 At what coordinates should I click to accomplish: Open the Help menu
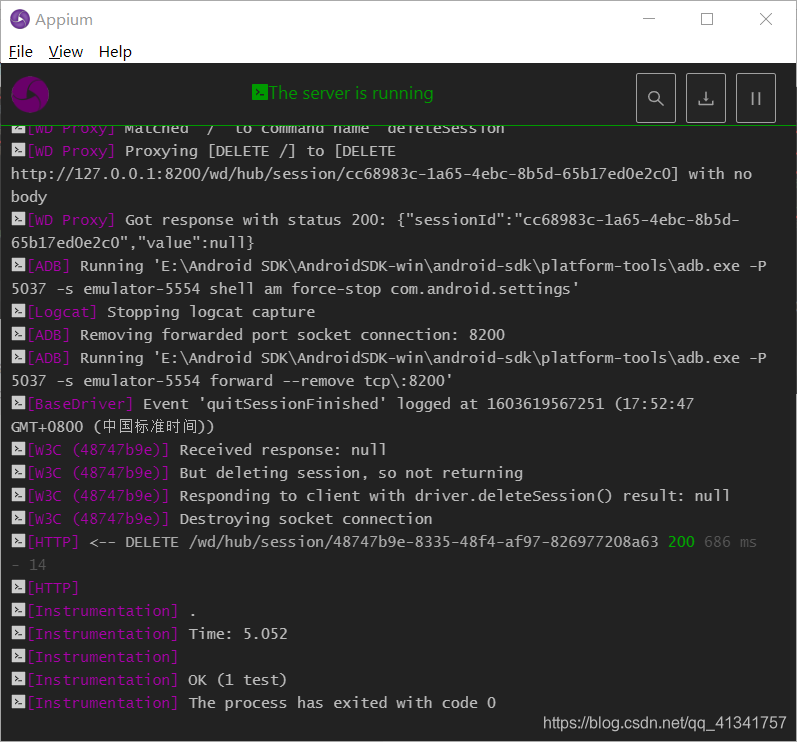click(x=115, y=52)
